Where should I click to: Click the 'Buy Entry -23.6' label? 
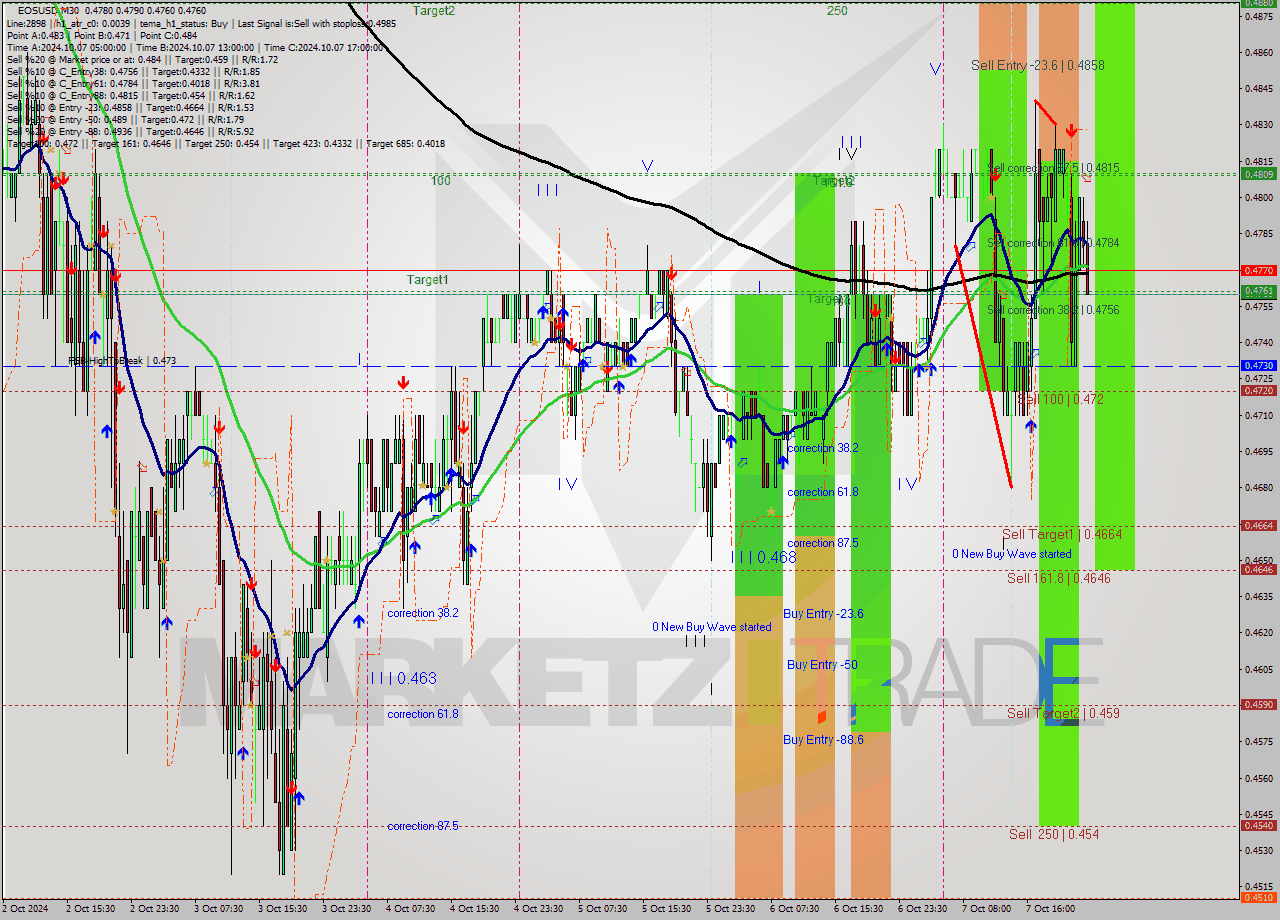(x=823, y=614)
